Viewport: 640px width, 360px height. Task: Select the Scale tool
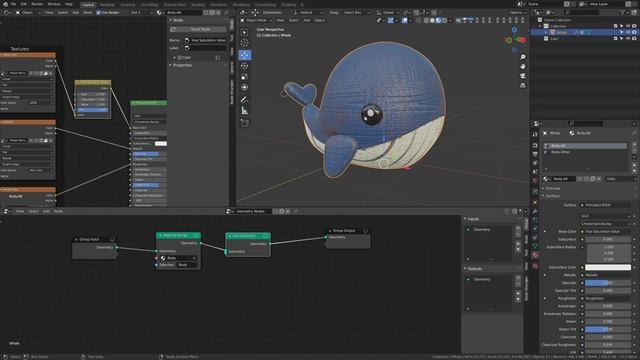244,77
